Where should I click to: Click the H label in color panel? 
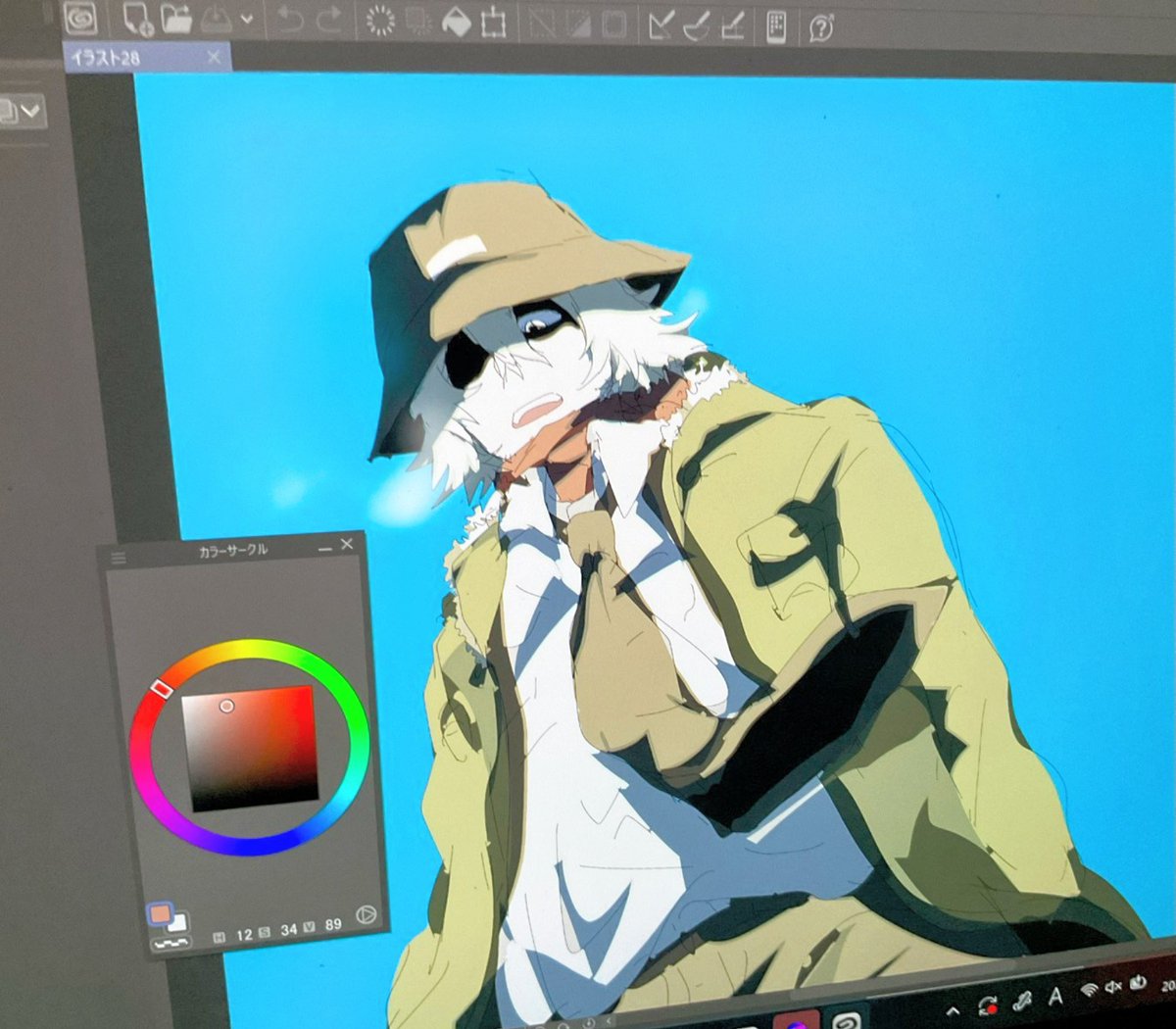(x=220, y=937)
